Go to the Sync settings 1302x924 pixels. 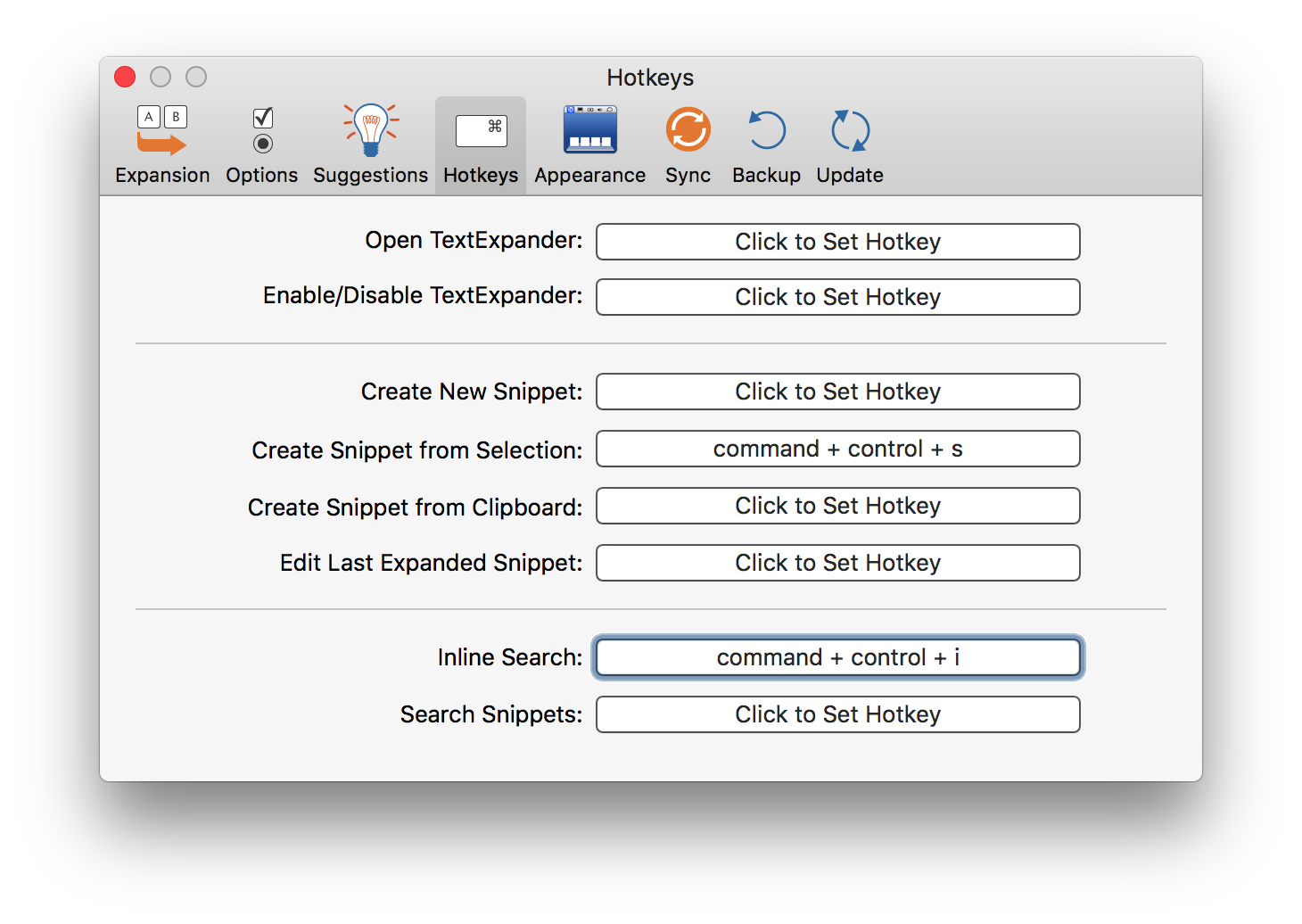pyautogui.click(x=688, y=144)
